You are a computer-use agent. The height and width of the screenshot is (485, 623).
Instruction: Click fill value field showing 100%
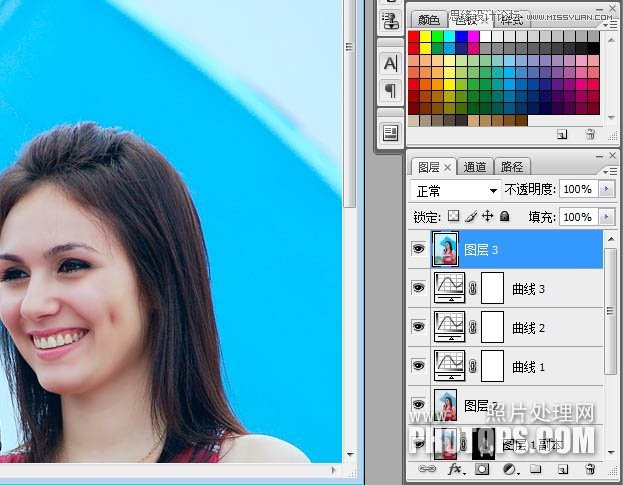(579, 217)
